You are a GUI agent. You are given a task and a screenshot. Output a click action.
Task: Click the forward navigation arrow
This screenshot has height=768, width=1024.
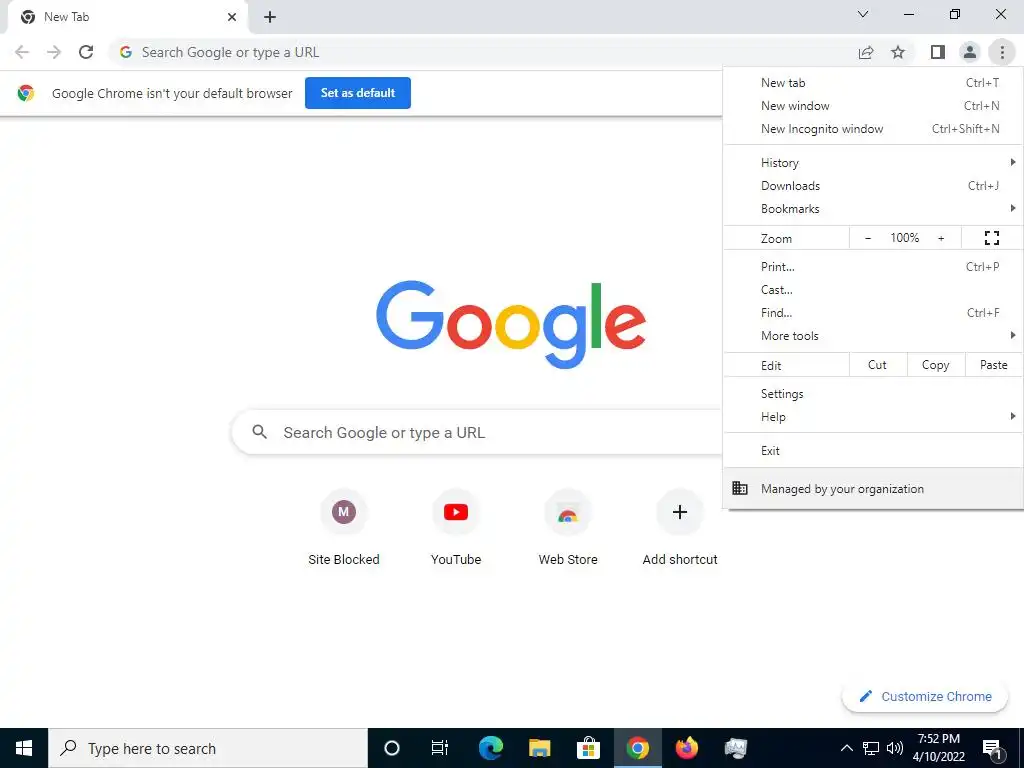click(x=54, y=52)
